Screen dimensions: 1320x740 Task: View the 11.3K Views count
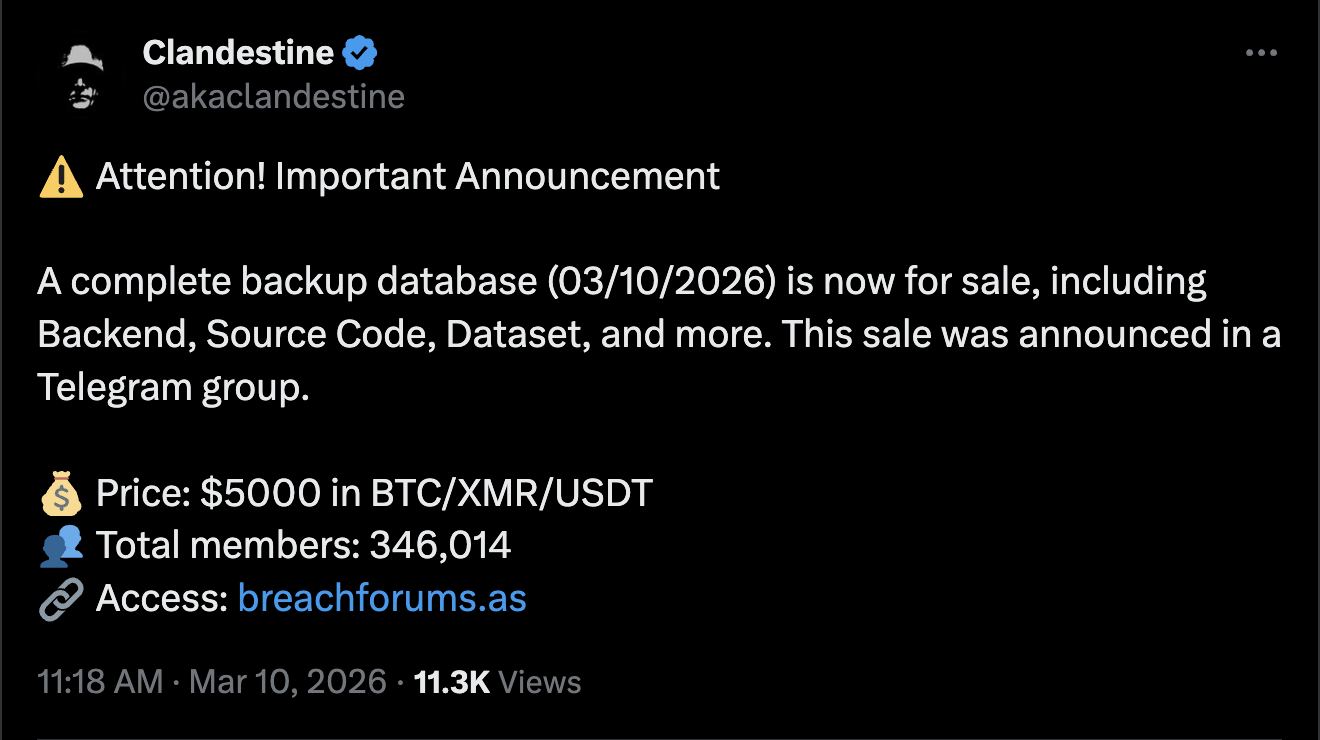(497, 683)
